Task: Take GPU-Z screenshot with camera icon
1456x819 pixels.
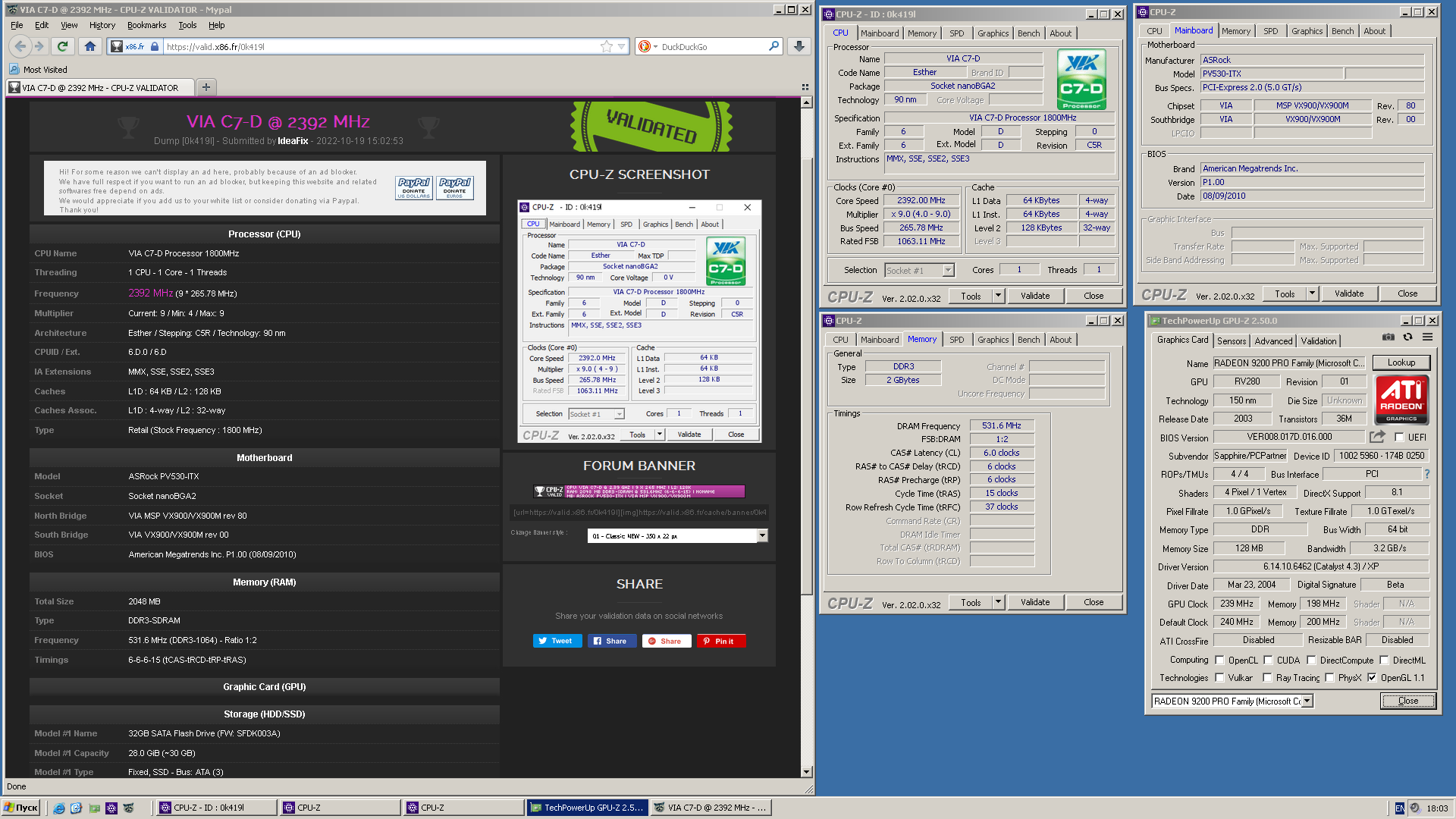Action: pos(1388,337)
